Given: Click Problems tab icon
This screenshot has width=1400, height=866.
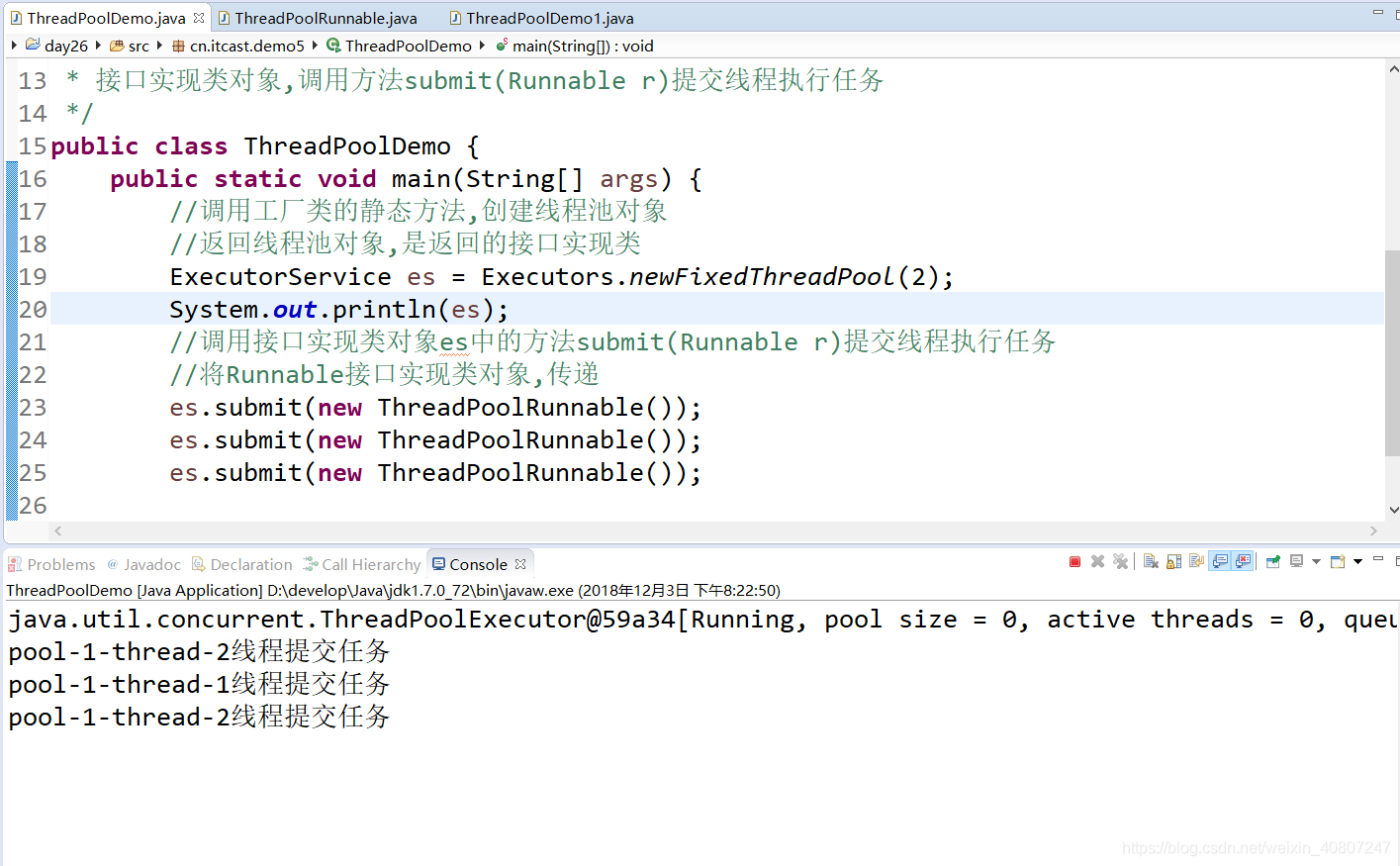Looking at the screenshot, I should [x=15, y=564].
